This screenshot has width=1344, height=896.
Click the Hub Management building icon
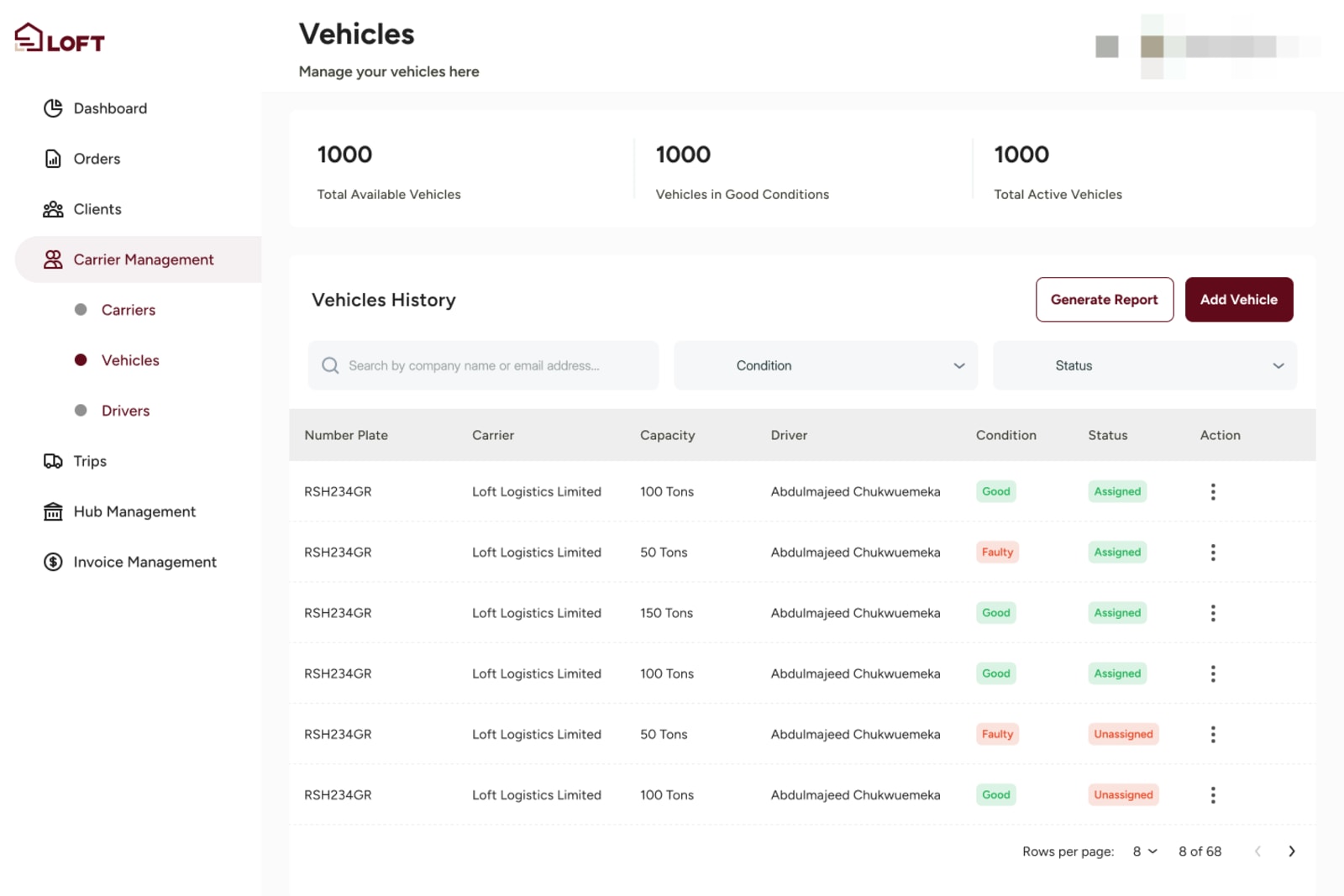[x=53, y=511]
